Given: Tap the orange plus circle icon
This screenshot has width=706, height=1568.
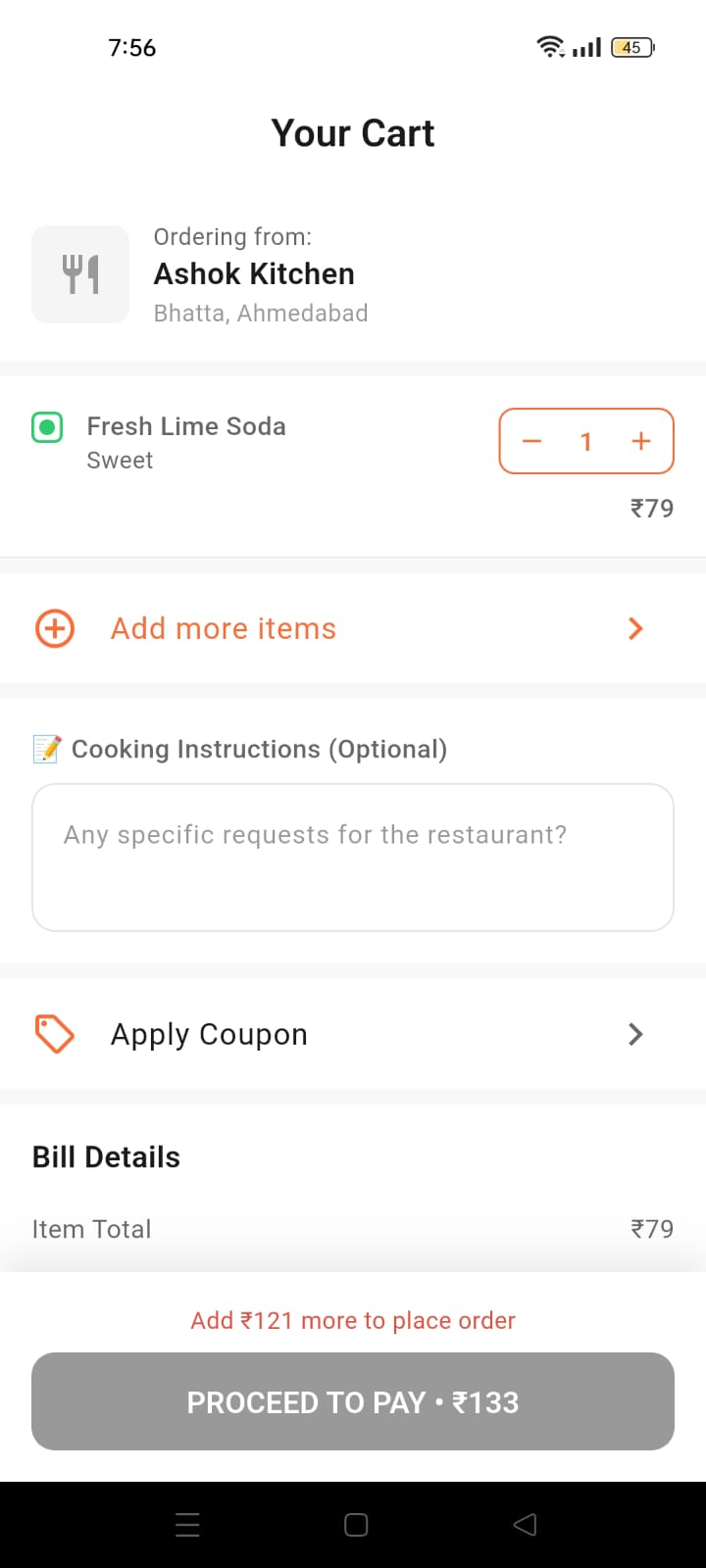Looking at the screenshot, I should [55, 628].
